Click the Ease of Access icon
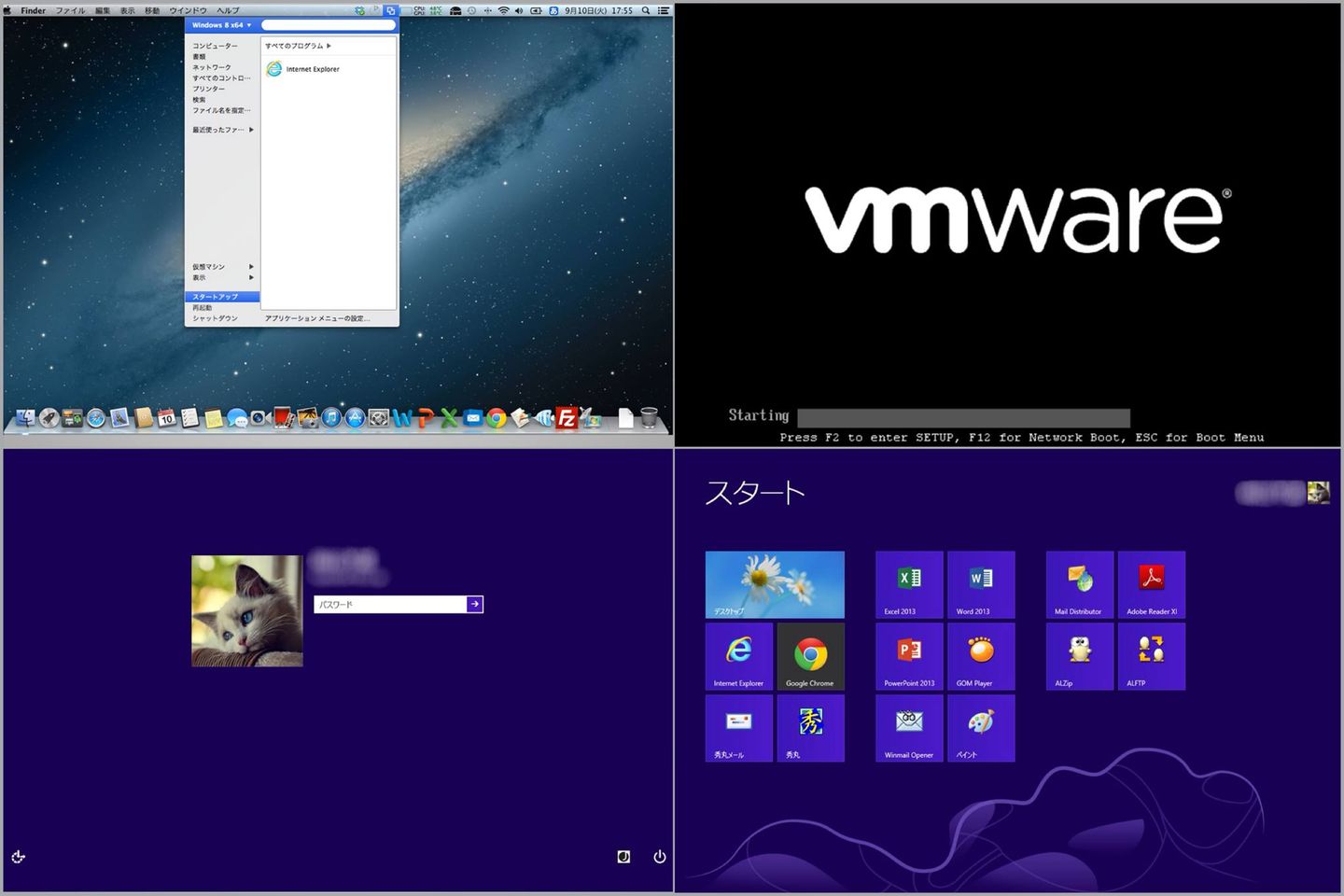The image size is (1344, 896). click(19, 857)
